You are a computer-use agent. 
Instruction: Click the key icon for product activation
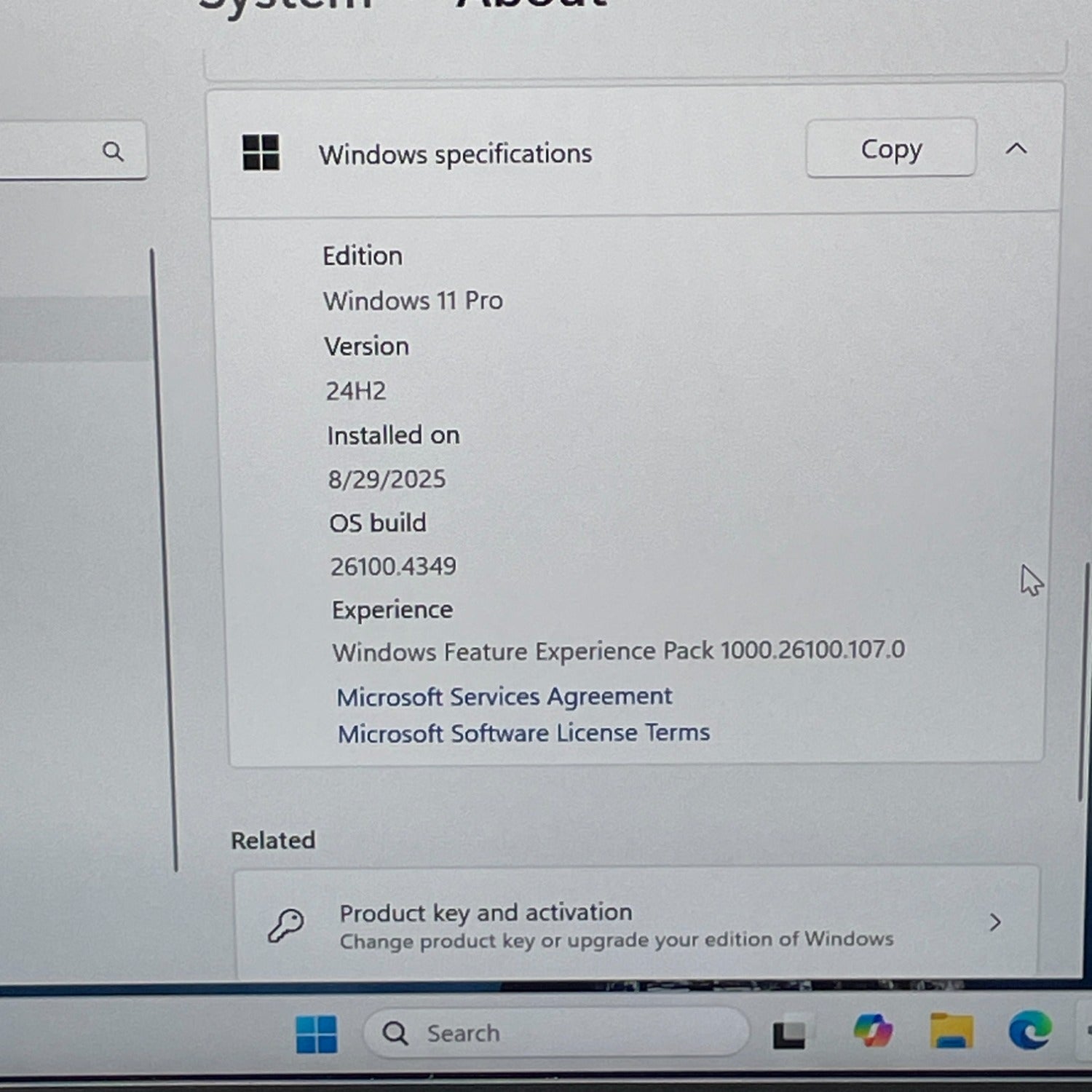285,926
